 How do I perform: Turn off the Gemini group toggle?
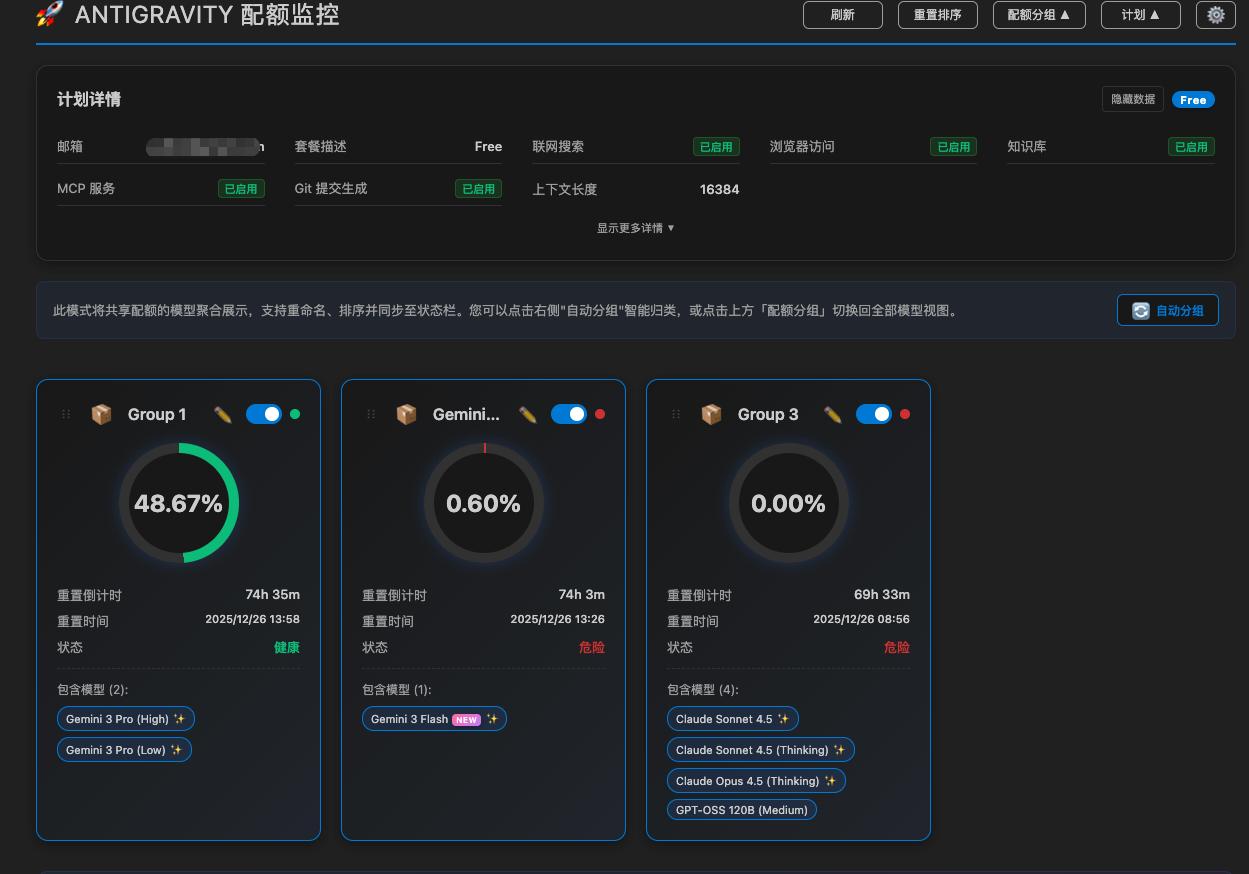[569, 413]
